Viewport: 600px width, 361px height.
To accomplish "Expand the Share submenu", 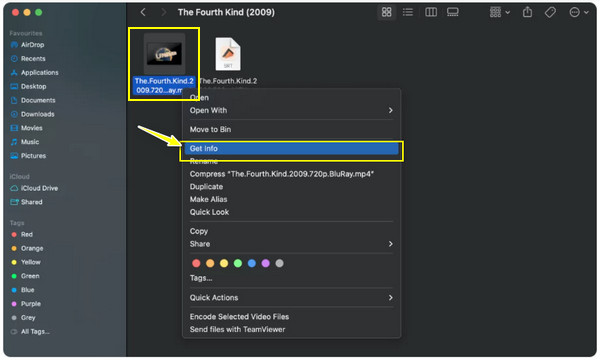I will click(291, 244).
